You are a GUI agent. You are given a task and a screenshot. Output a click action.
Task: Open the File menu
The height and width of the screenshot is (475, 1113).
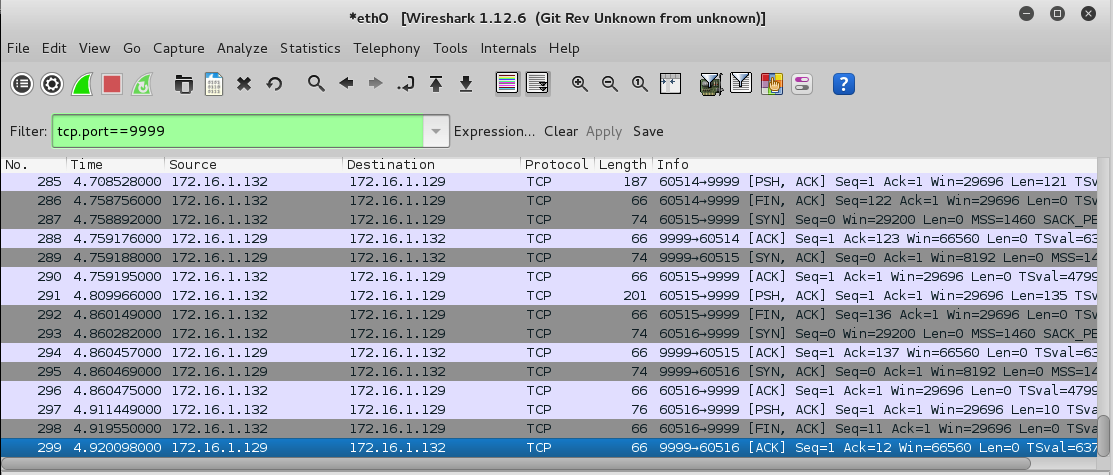18,48
